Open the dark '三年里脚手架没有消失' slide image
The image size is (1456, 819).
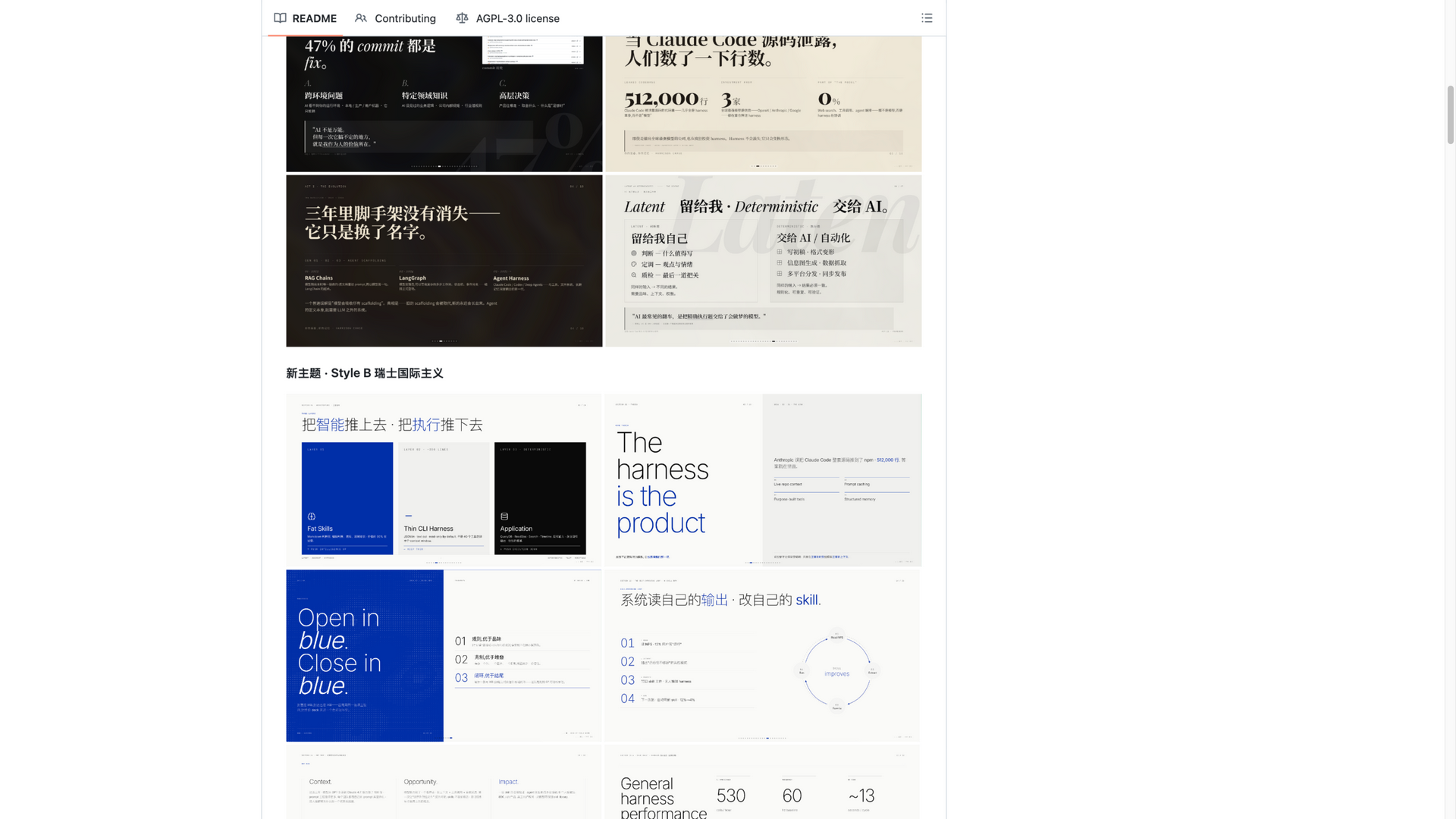(x=444, y=261)
